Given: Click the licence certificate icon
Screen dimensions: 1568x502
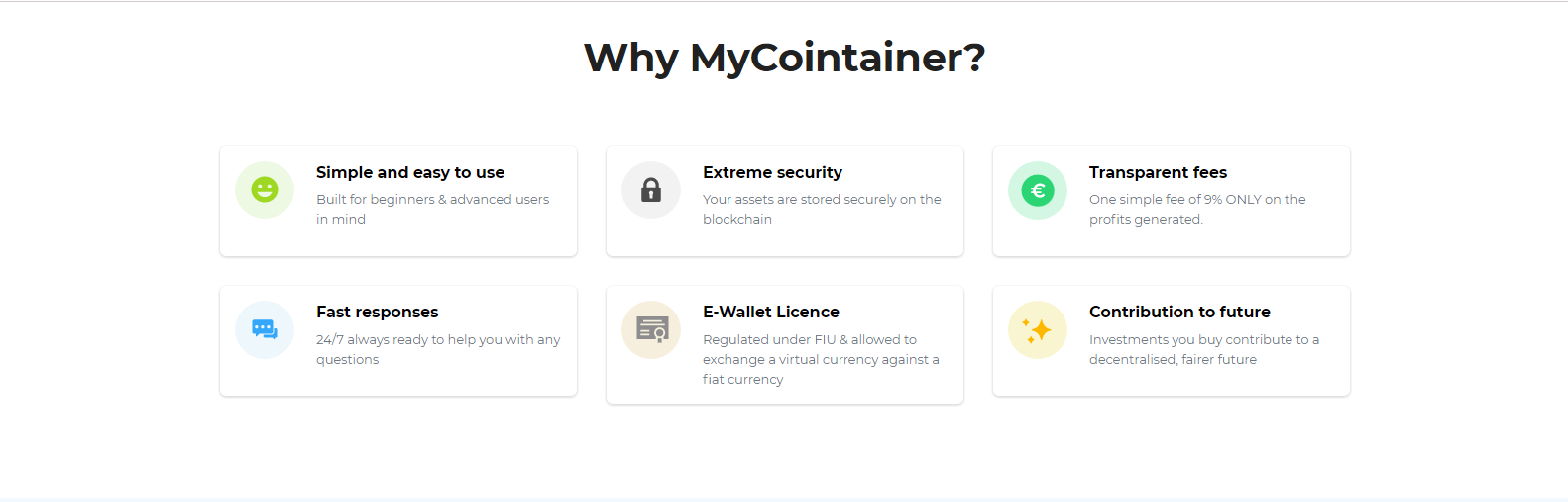Looking at the screenshot, I should pos(651,329).
